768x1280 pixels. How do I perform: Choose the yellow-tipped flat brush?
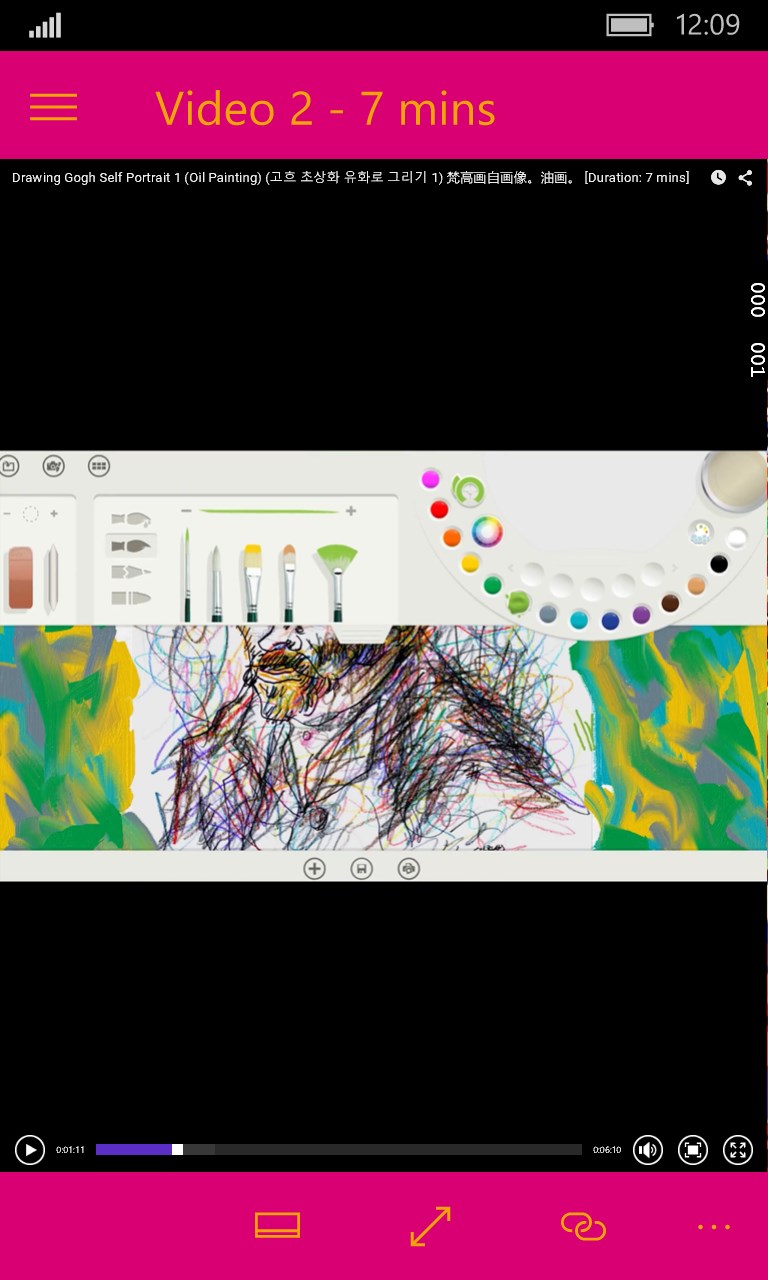click(251, 581)
